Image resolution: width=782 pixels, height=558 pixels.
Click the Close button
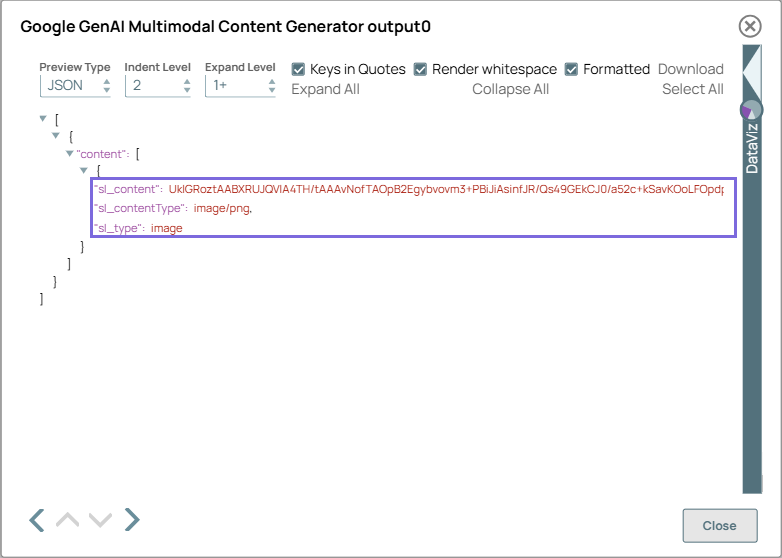(x=720, y=526)
